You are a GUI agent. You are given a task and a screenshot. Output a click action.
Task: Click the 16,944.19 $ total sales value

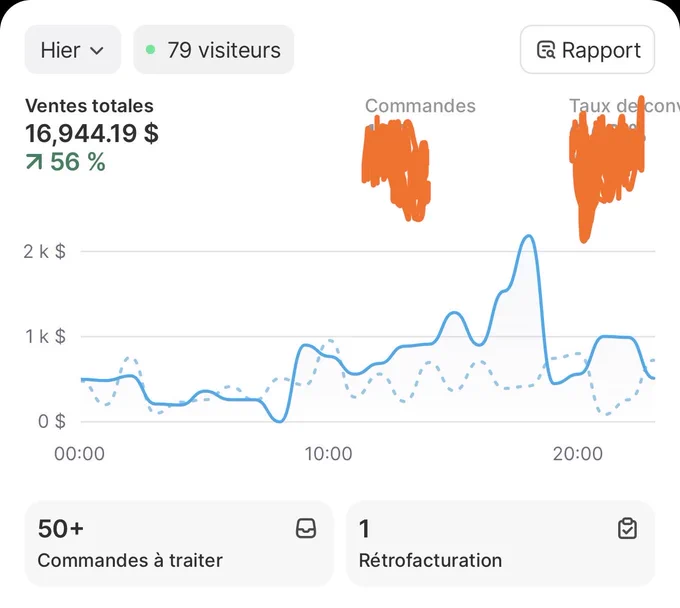point(92,133)
